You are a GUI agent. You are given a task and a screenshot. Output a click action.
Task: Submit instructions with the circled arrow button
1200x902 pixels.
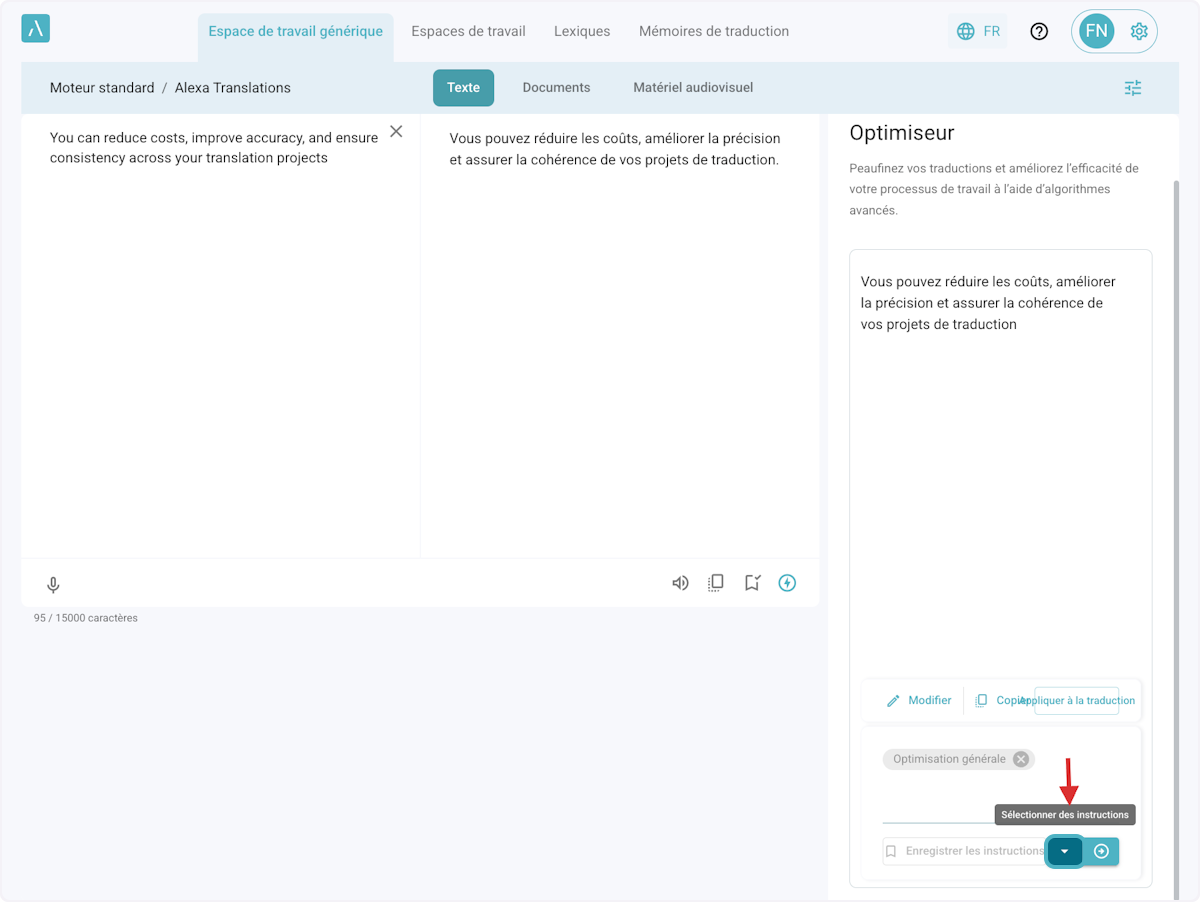click(x=1101, y=851)
